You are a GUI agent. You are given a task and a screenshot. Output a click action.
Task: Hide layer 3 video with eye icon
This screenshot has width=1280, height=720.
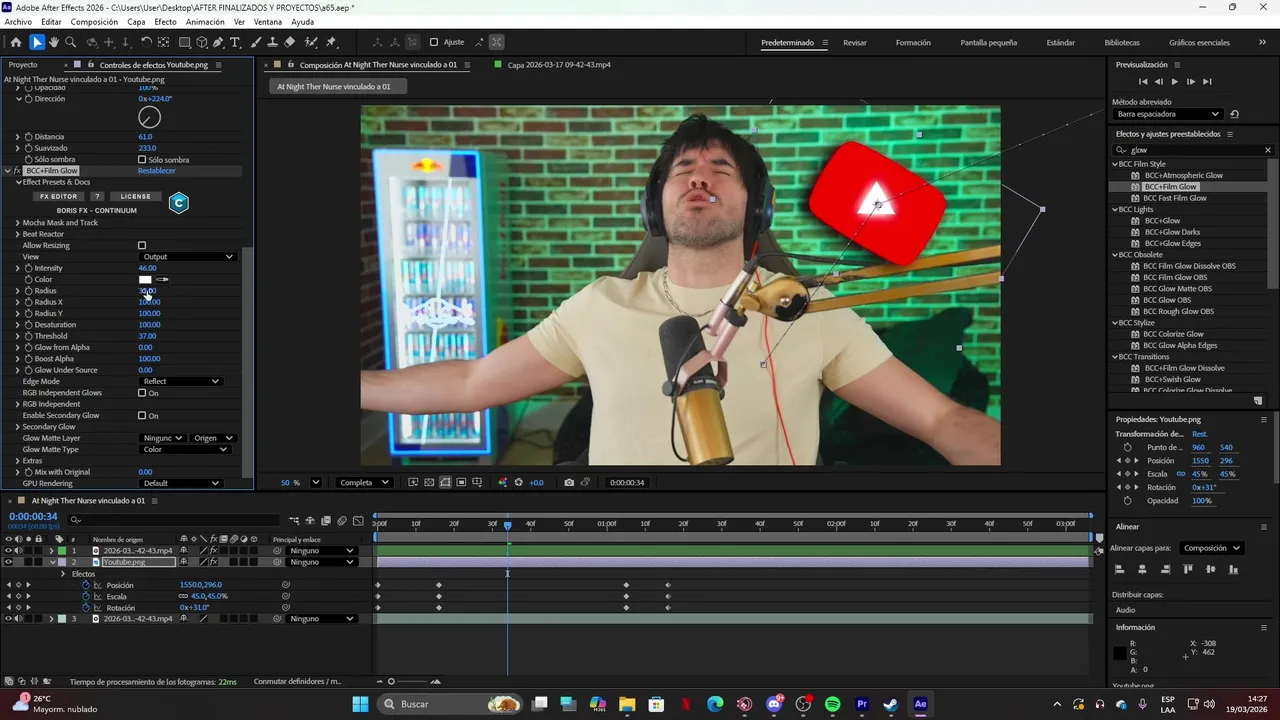click(9, 619)
